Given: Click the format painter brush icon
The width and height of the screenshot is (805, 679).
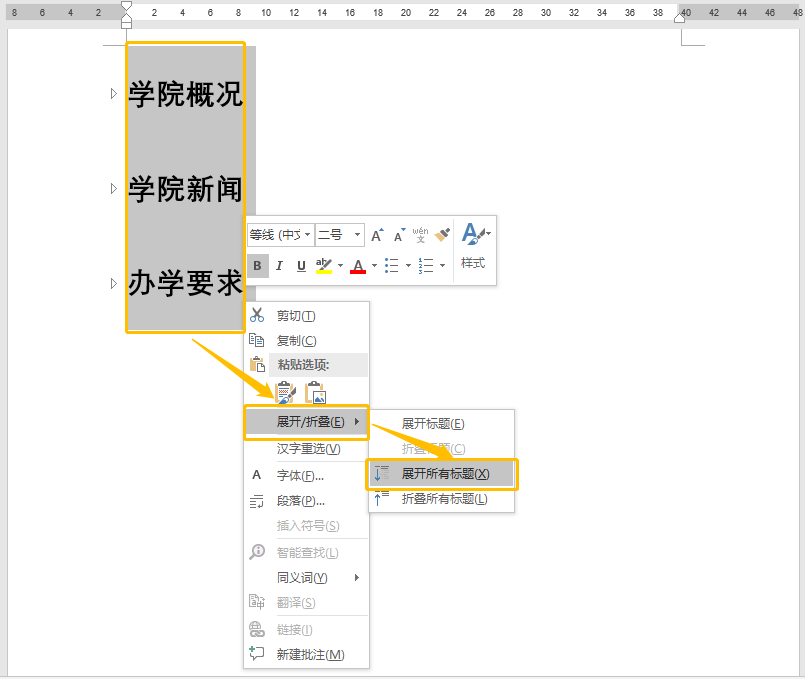Looking at the screenshot, I should 443,235.
